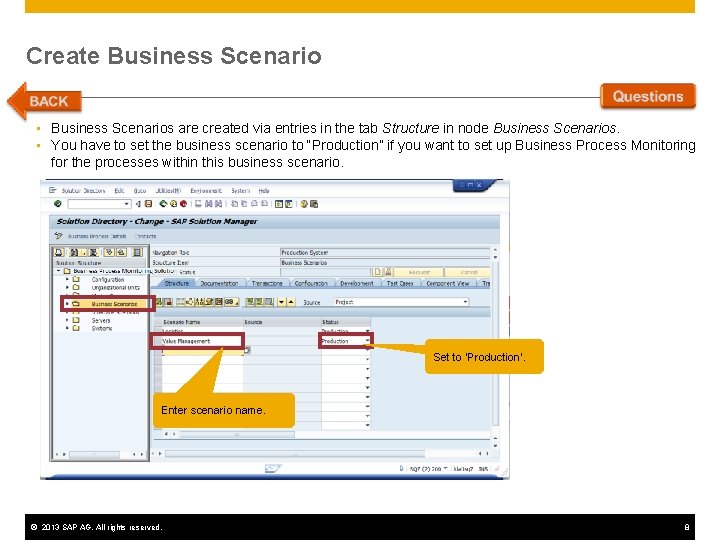Click the green Back arrow icon
The width and height of the screenshot is (720, 540).
click(x=163, y=204)
